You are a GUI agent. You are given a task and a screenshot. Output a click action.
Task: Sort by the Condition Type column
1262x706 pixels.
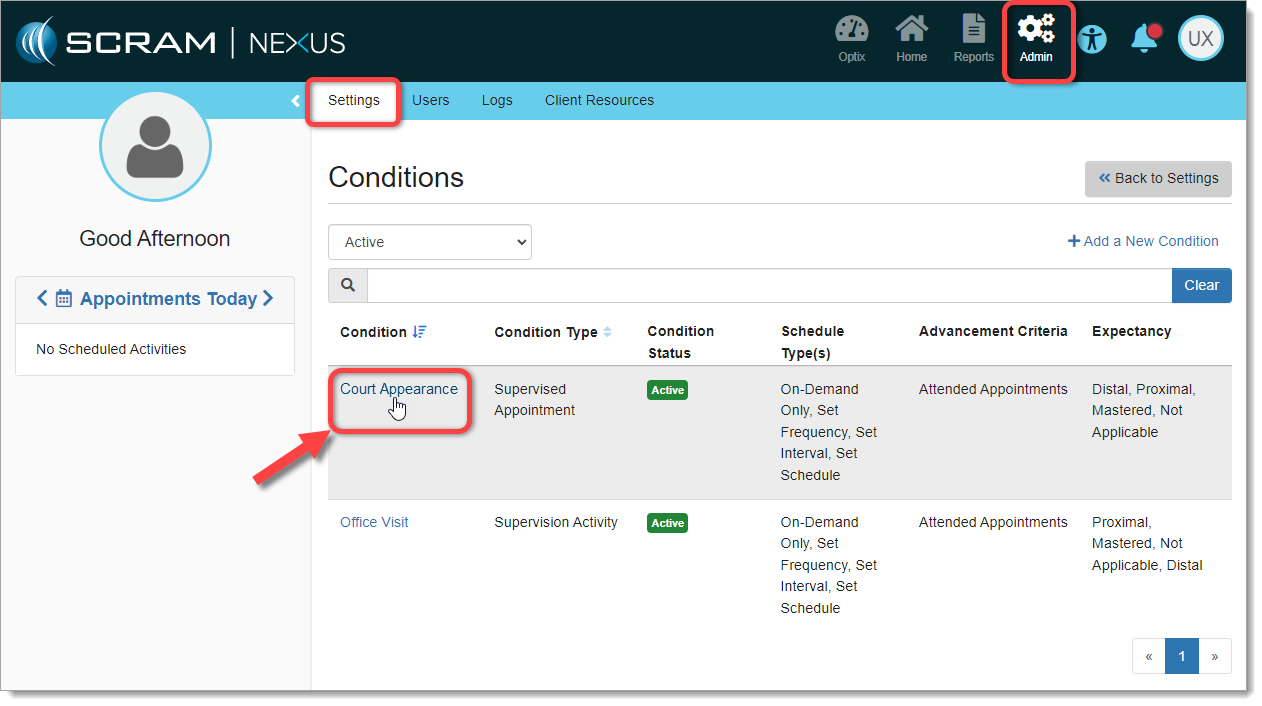607,332
